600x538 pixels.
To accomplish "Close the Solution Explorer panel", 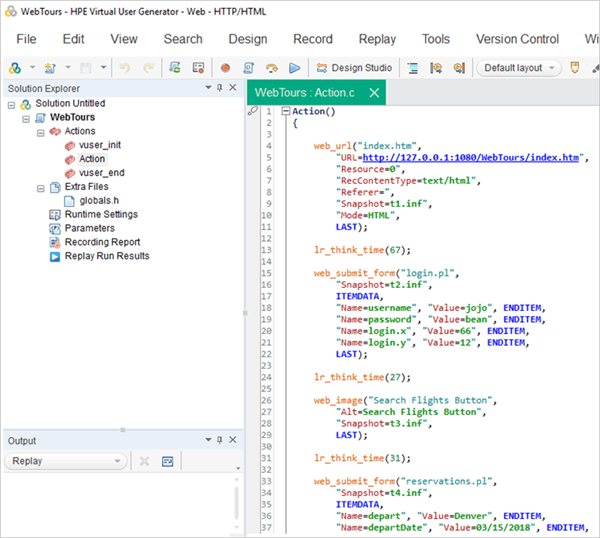I will tap(233, 88).
